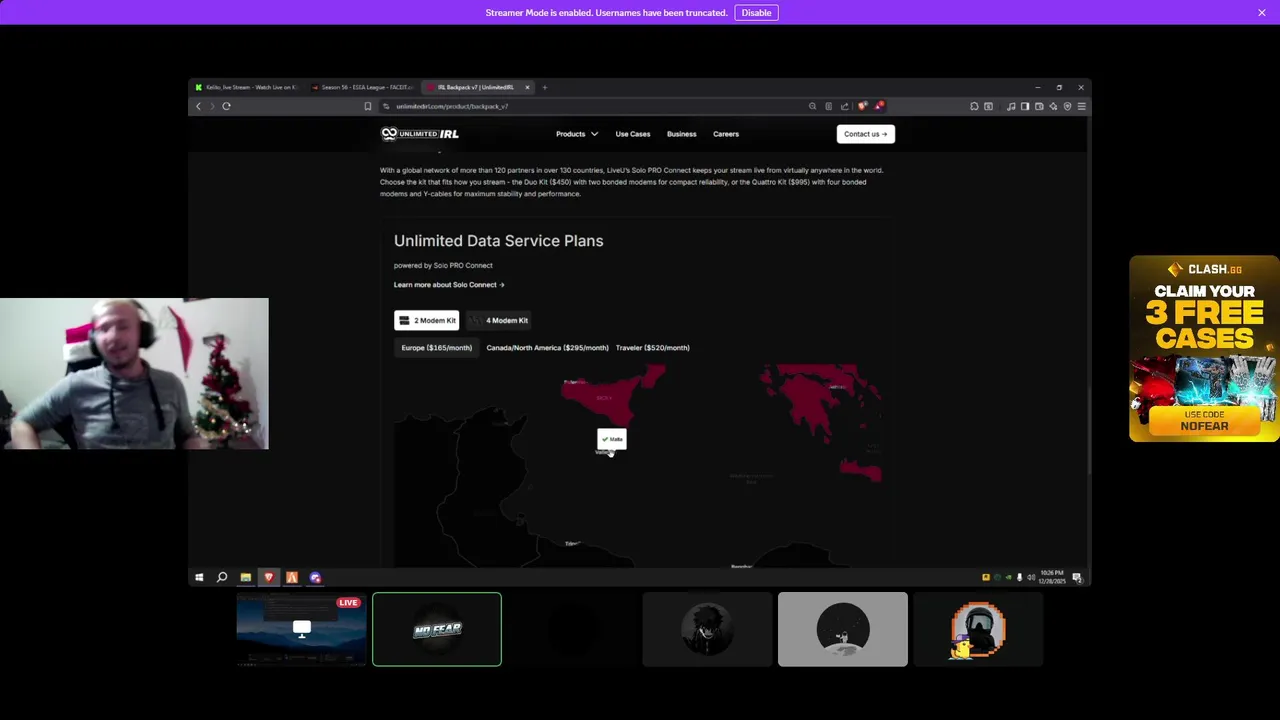This screenshot has width=1280, height=720.
Task: Click the volume icon in system tray
Action: coord(1031,577)
